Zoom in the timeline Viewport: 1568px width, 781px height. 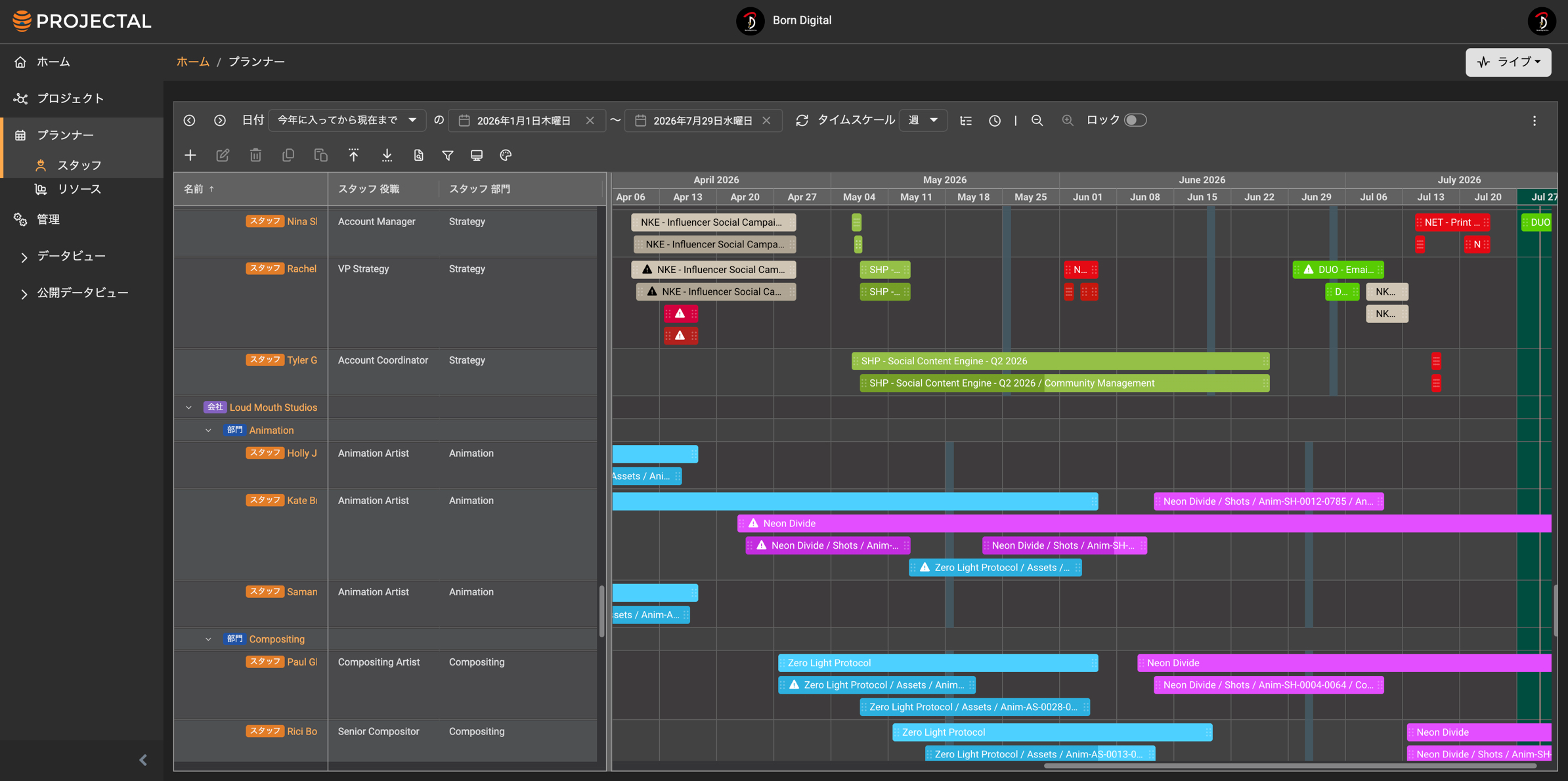click(x=1068, y=120)
